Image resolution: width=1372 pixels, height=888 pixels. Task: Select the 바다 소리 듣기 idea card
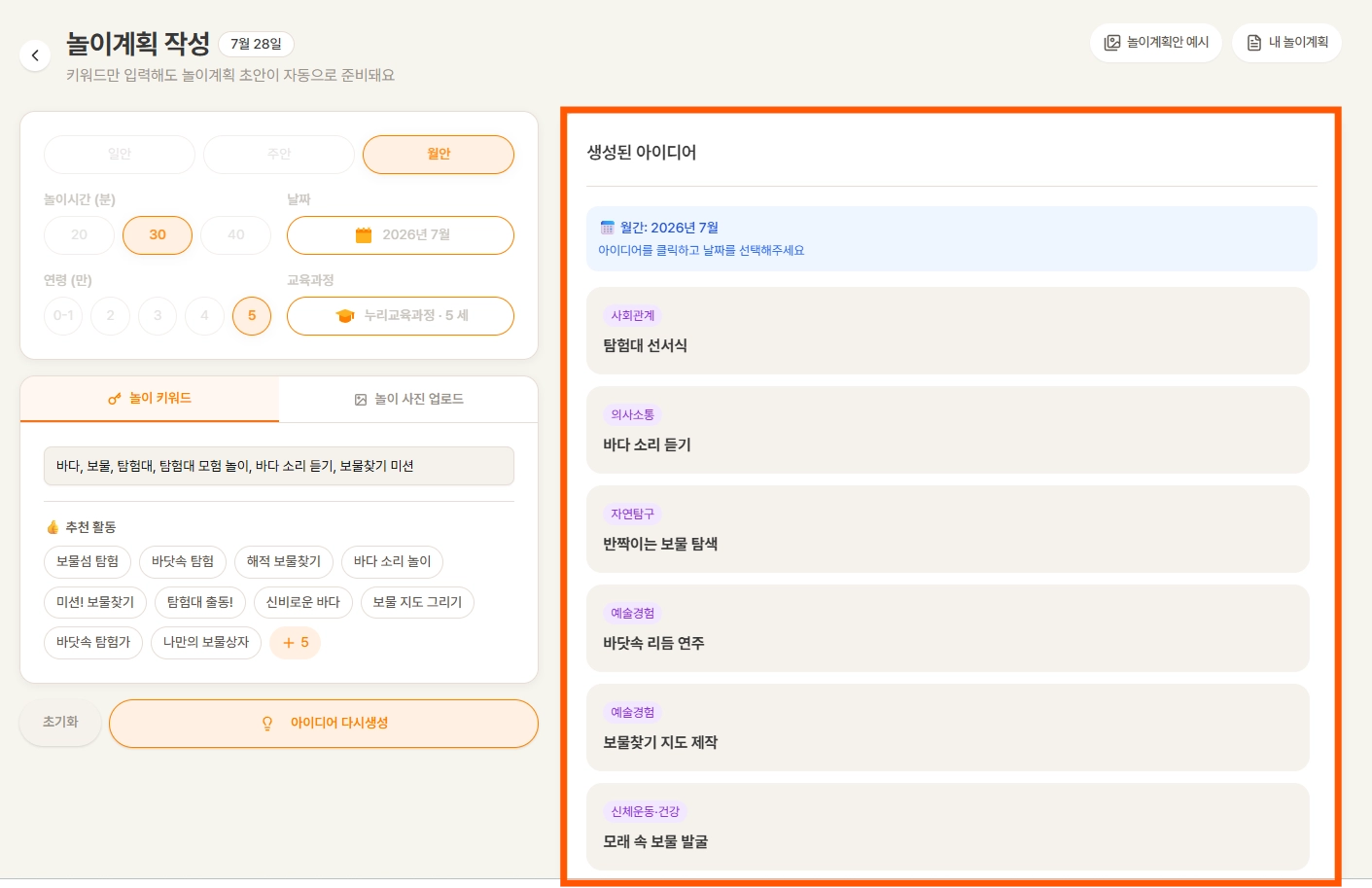coord(948,430)
